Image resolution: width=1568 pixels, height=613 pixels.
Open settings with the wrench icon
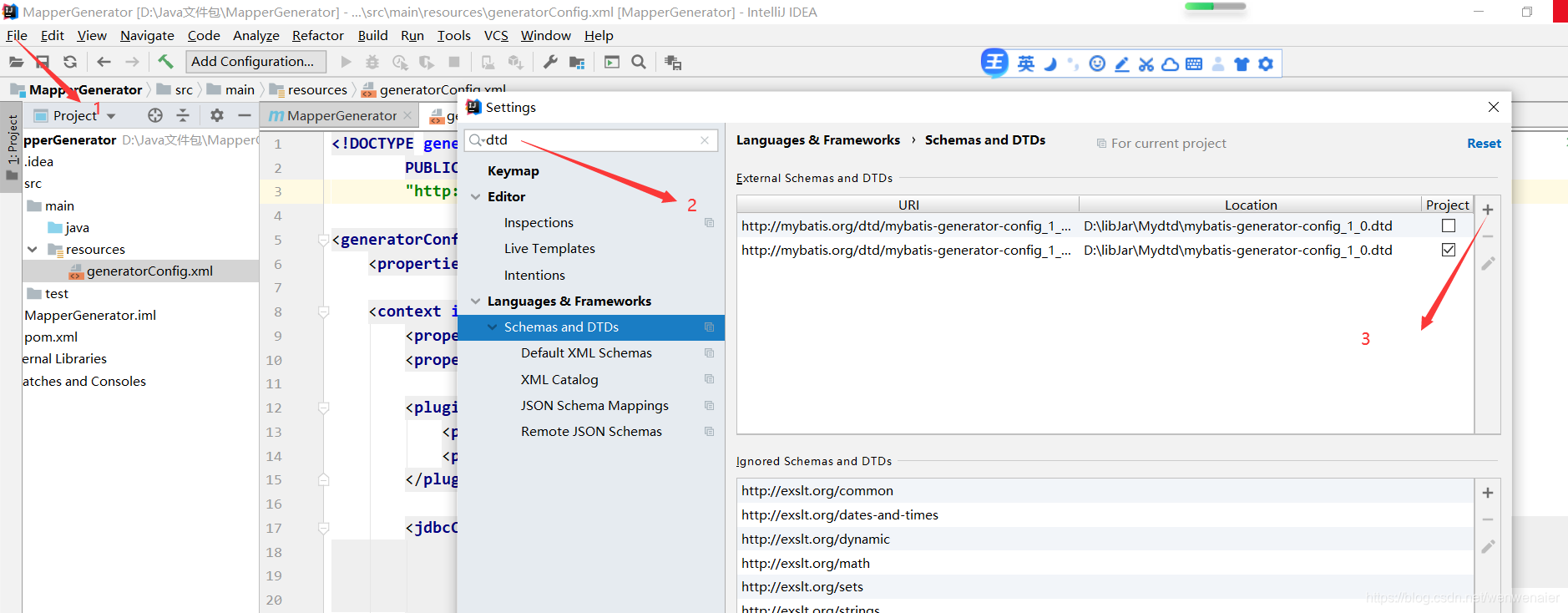pyautogui.click(x=550, y=62)
